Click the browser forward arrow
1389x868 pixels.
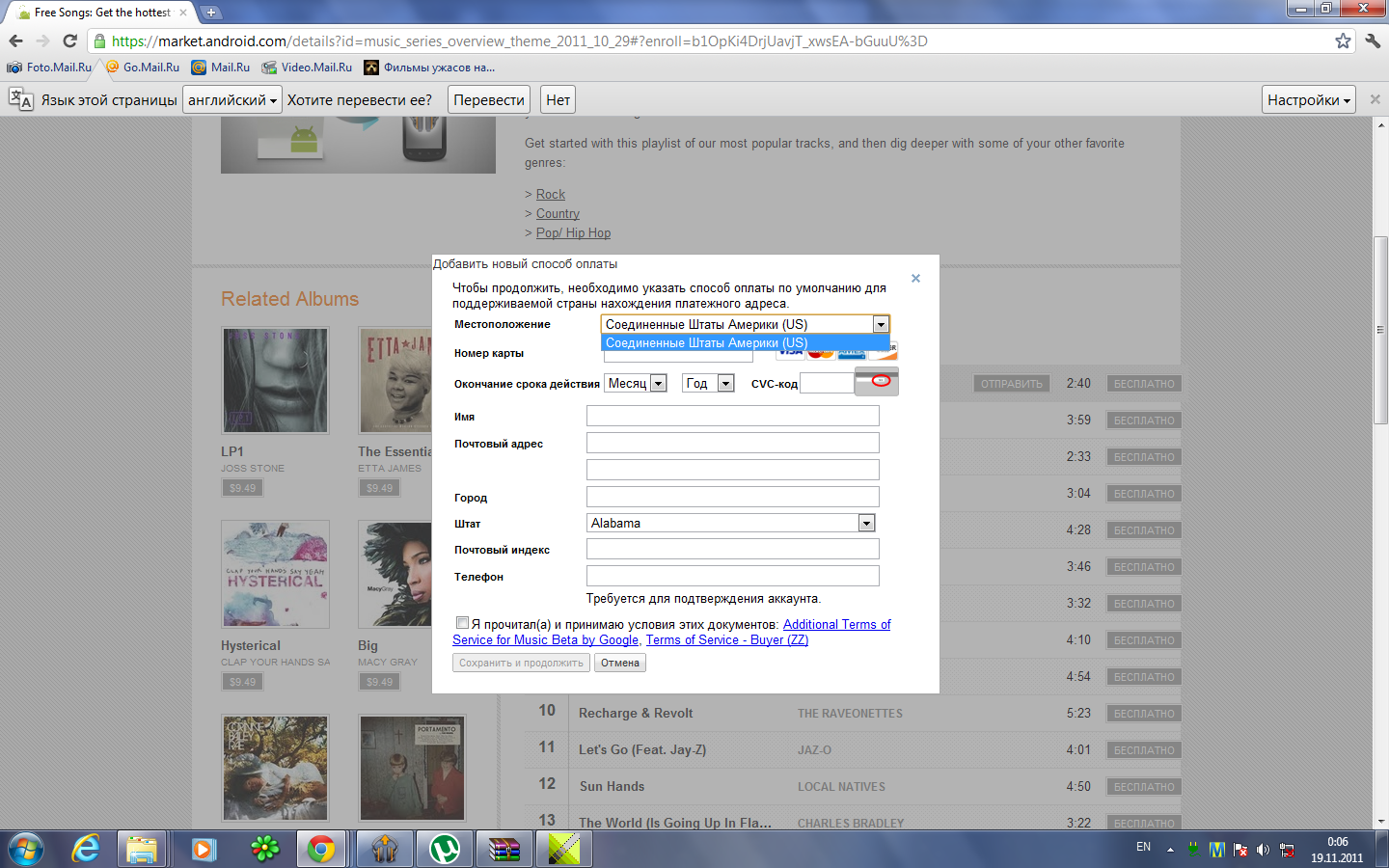42,41
